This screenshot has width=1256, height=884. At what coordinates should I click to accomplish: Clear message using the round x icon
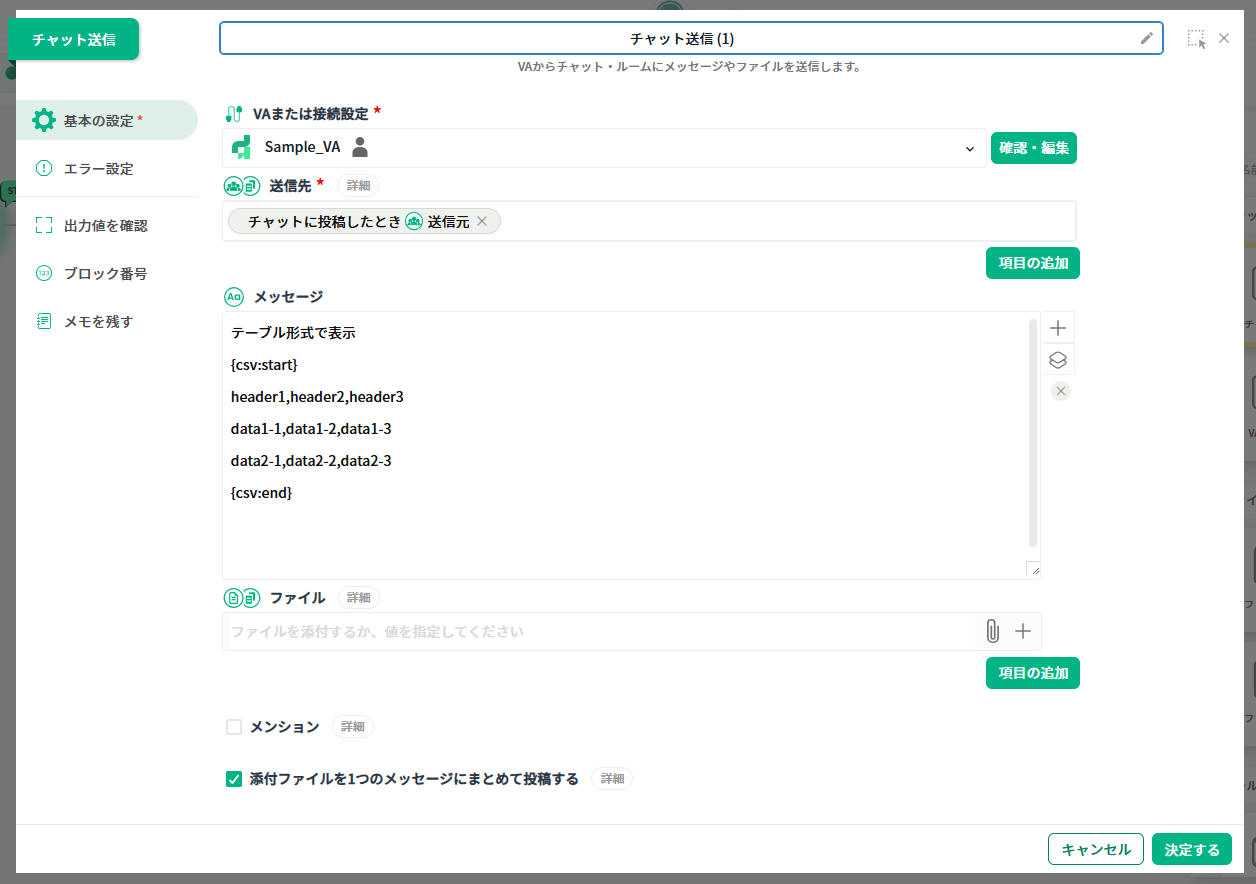point(1061,391)
